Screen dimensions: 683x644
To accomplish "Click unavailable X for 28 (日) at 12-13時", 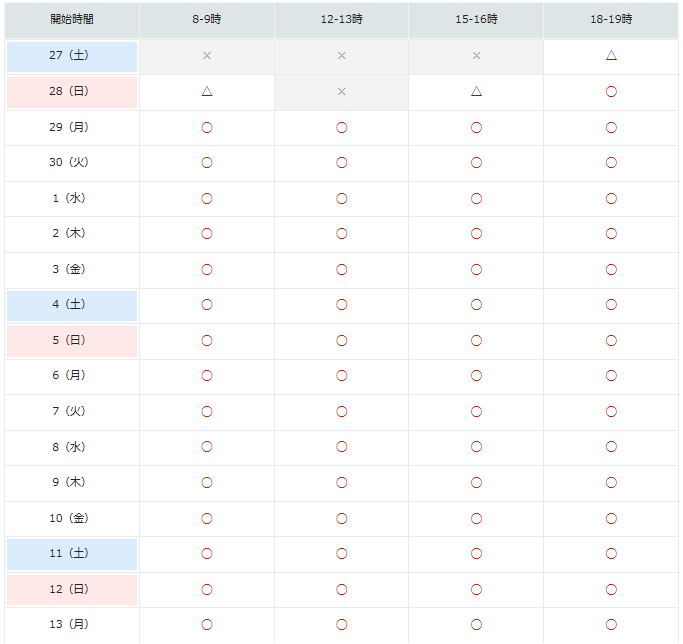I will point(342,92).
